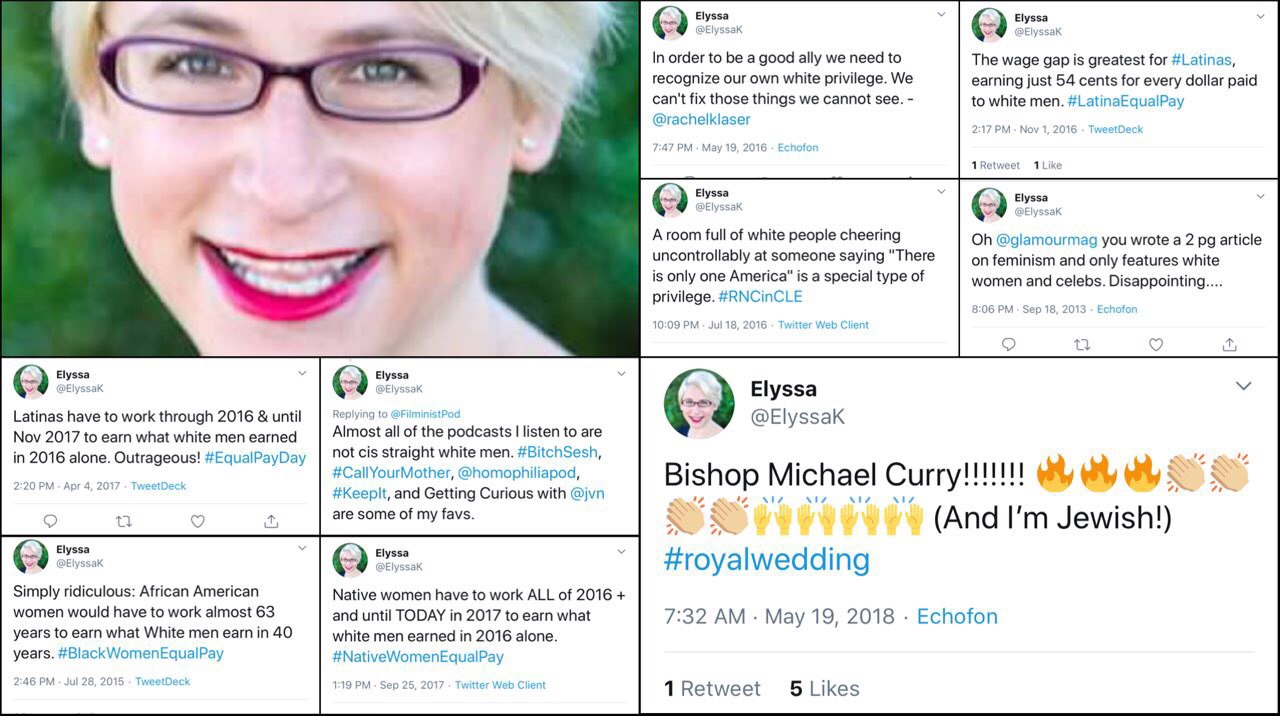
Task: Expand chevron on podcasts reply tweet
Action: [621, 374]
